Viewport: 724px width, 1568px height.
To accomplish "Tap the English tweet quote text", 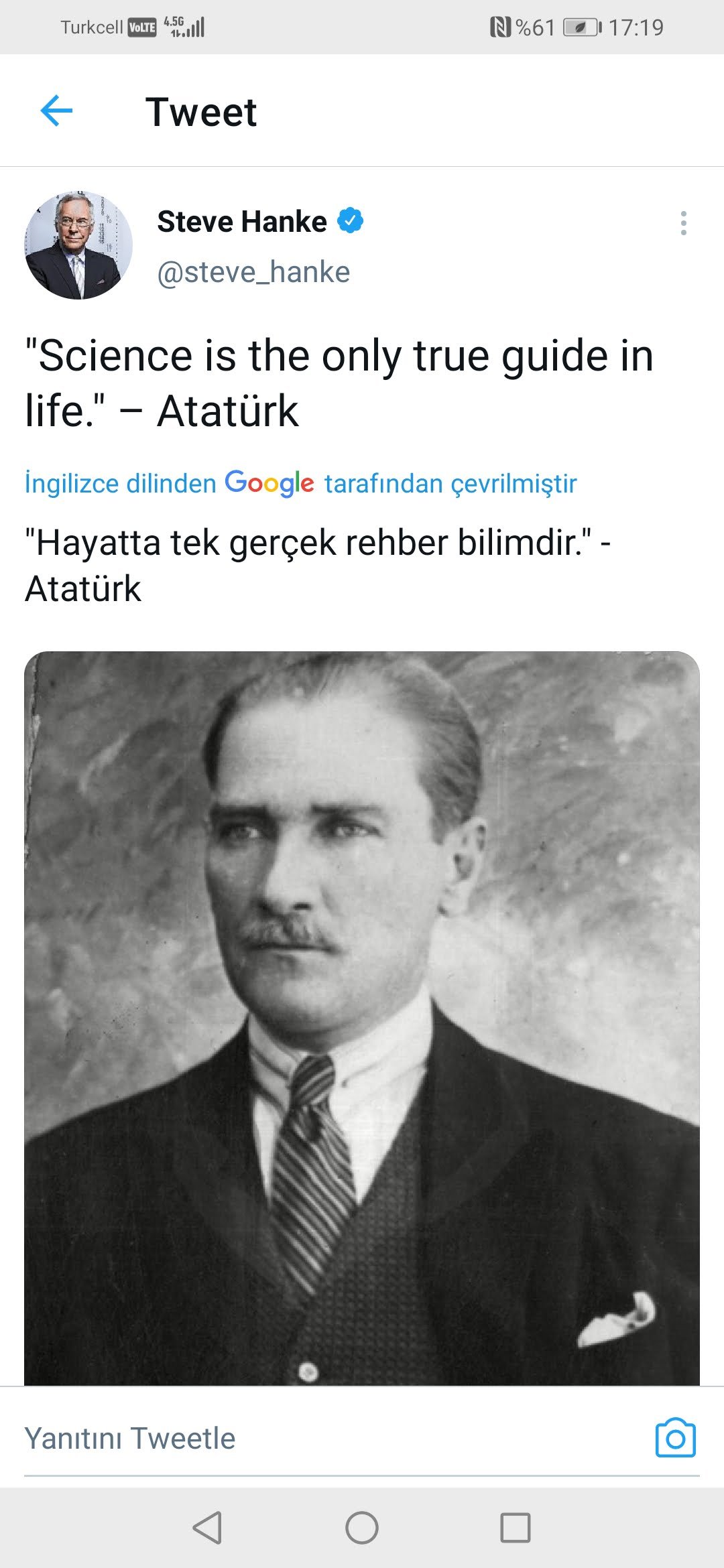I will 339,383.
